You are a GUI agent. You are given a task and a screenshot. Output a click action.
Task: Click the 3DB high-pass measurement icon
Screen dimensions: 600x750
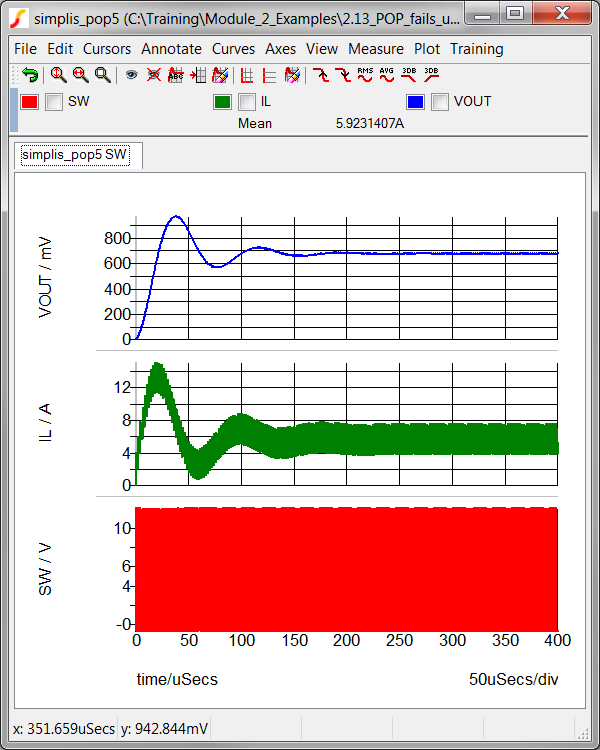click(x=431, y=75)
